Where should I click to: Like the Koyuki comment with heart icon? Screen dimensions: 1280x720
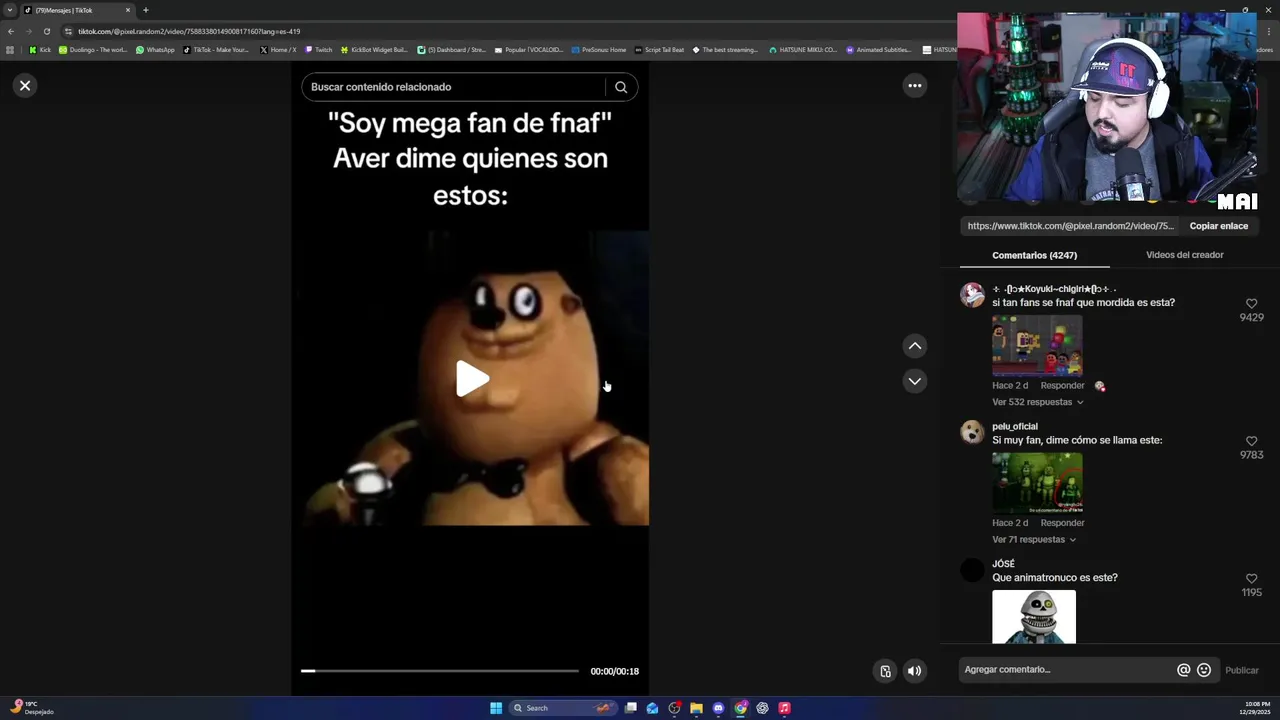point(1251,303)
